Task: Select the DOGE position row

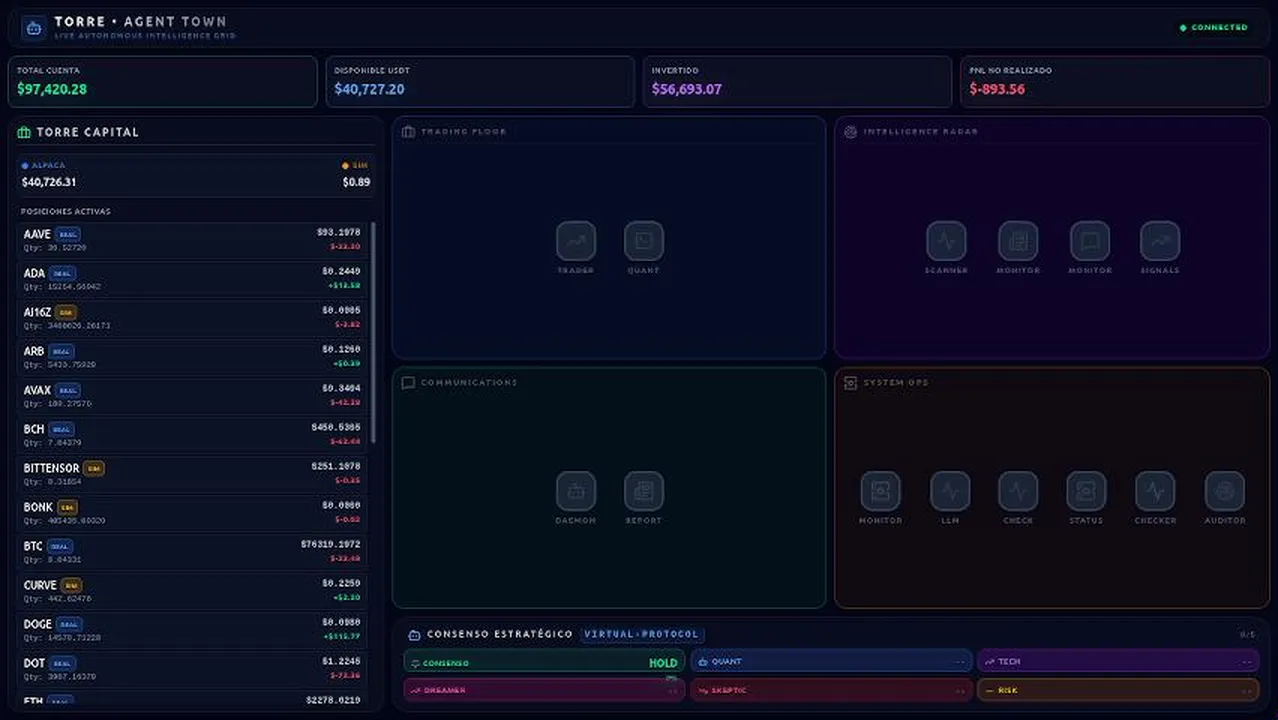Action: (192, 630)
